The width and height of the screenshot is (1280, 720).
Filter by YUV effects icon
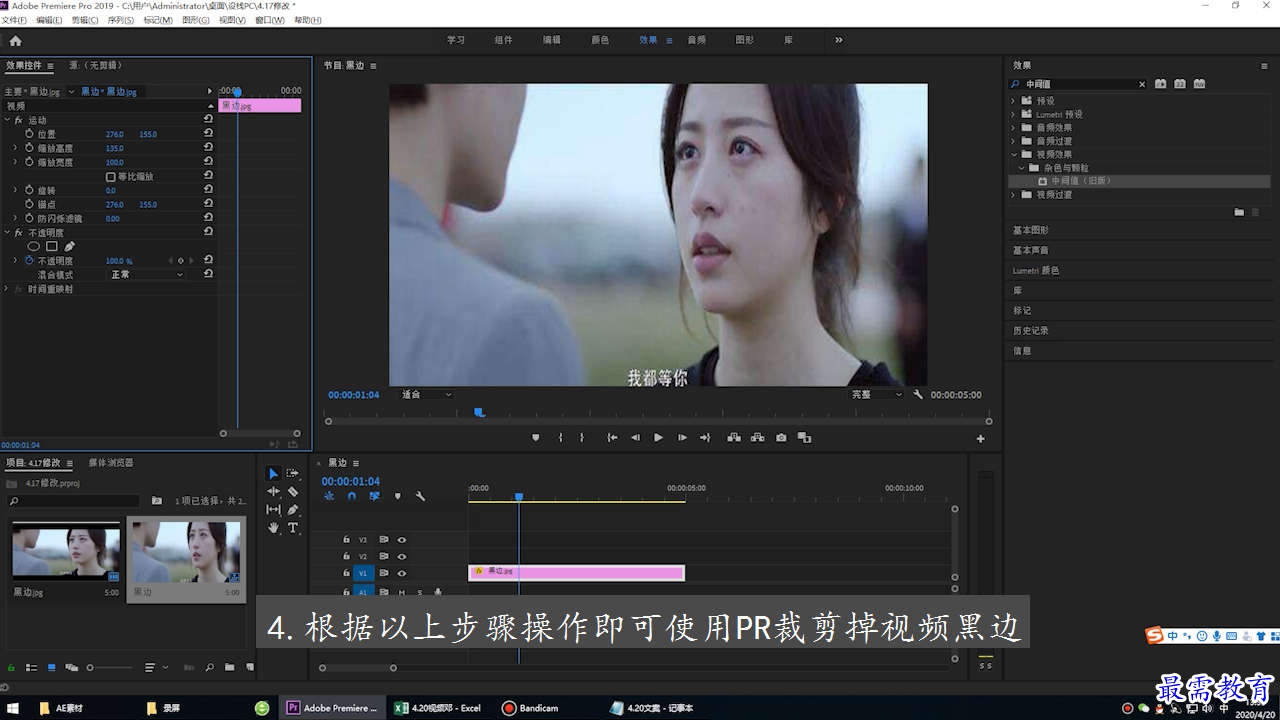[x=1199, y=84]
